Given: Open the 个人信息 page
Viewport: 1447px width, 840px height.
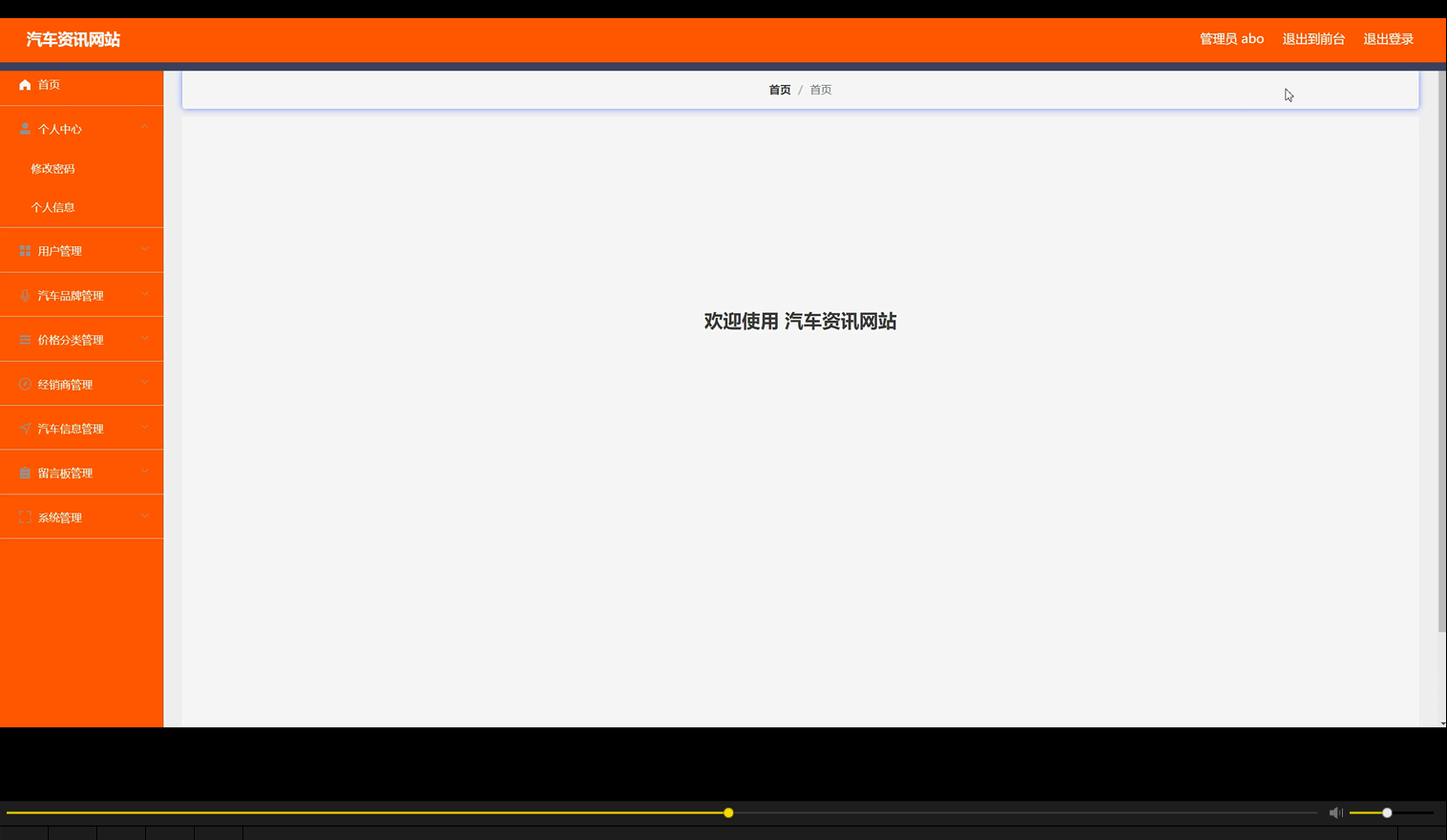Looking at the screenshot, I should tap(52, 206).
